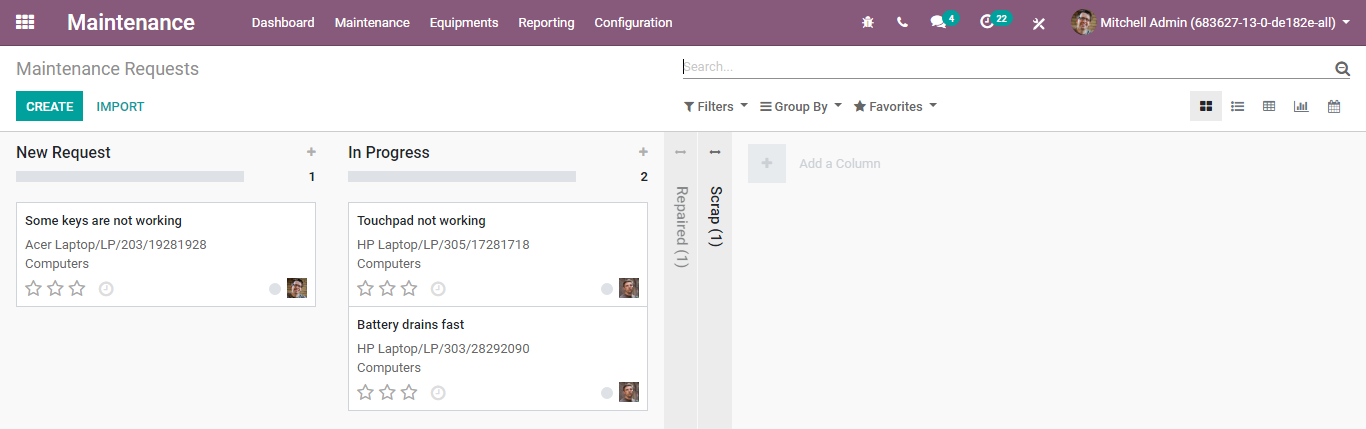Screen dimensions: 1366x429
Task: Open the apps grid menu
Action: (x=25, y=22)
